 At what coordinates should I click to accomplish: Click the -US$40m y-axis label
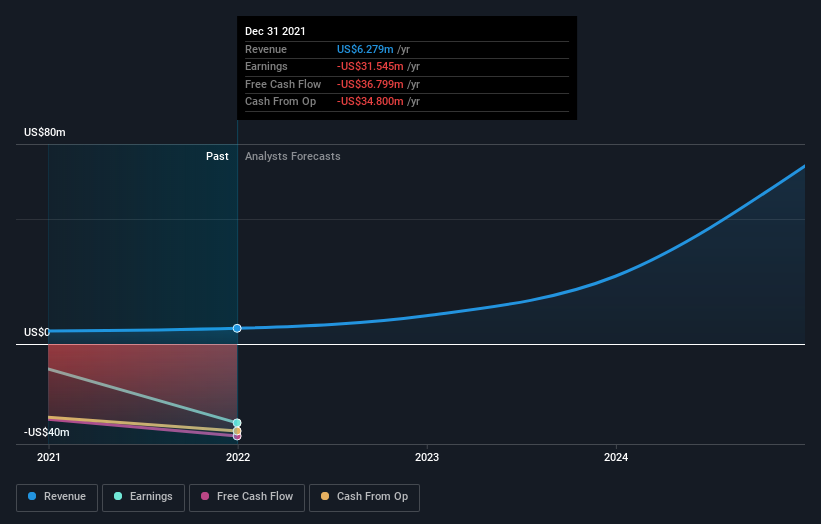(47, 432)
